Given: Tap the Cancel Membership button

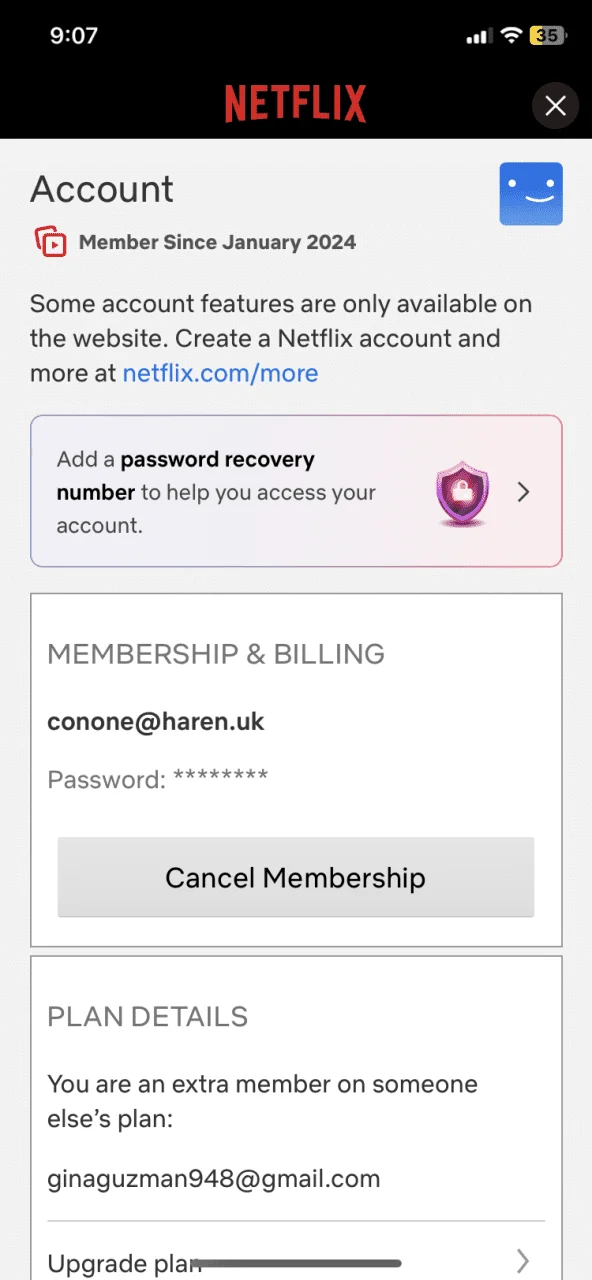Looking at the screenshot, I should pos(296,877).
